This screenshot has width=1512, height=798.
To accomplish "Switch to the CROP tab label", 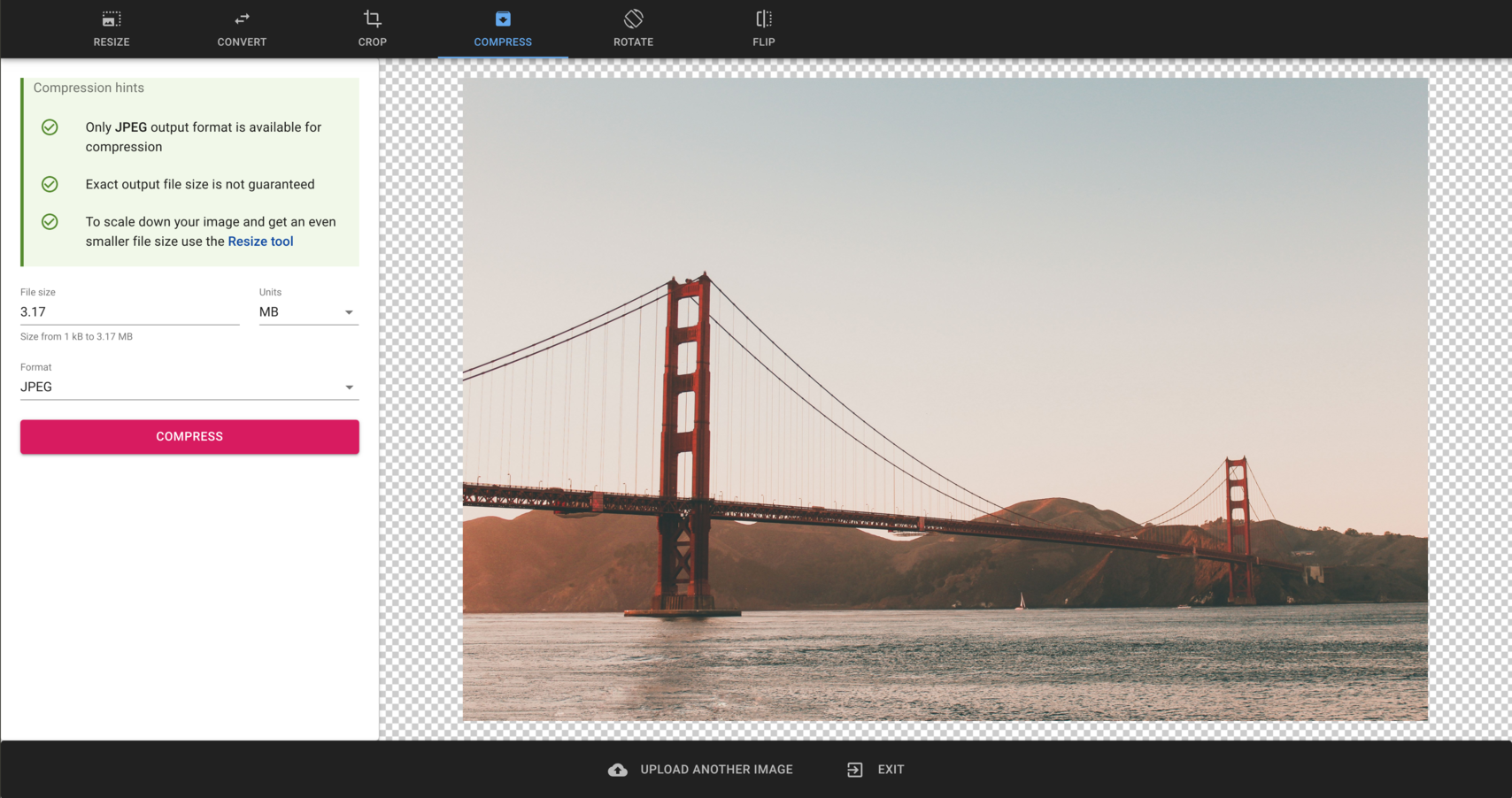I will 372,42.
